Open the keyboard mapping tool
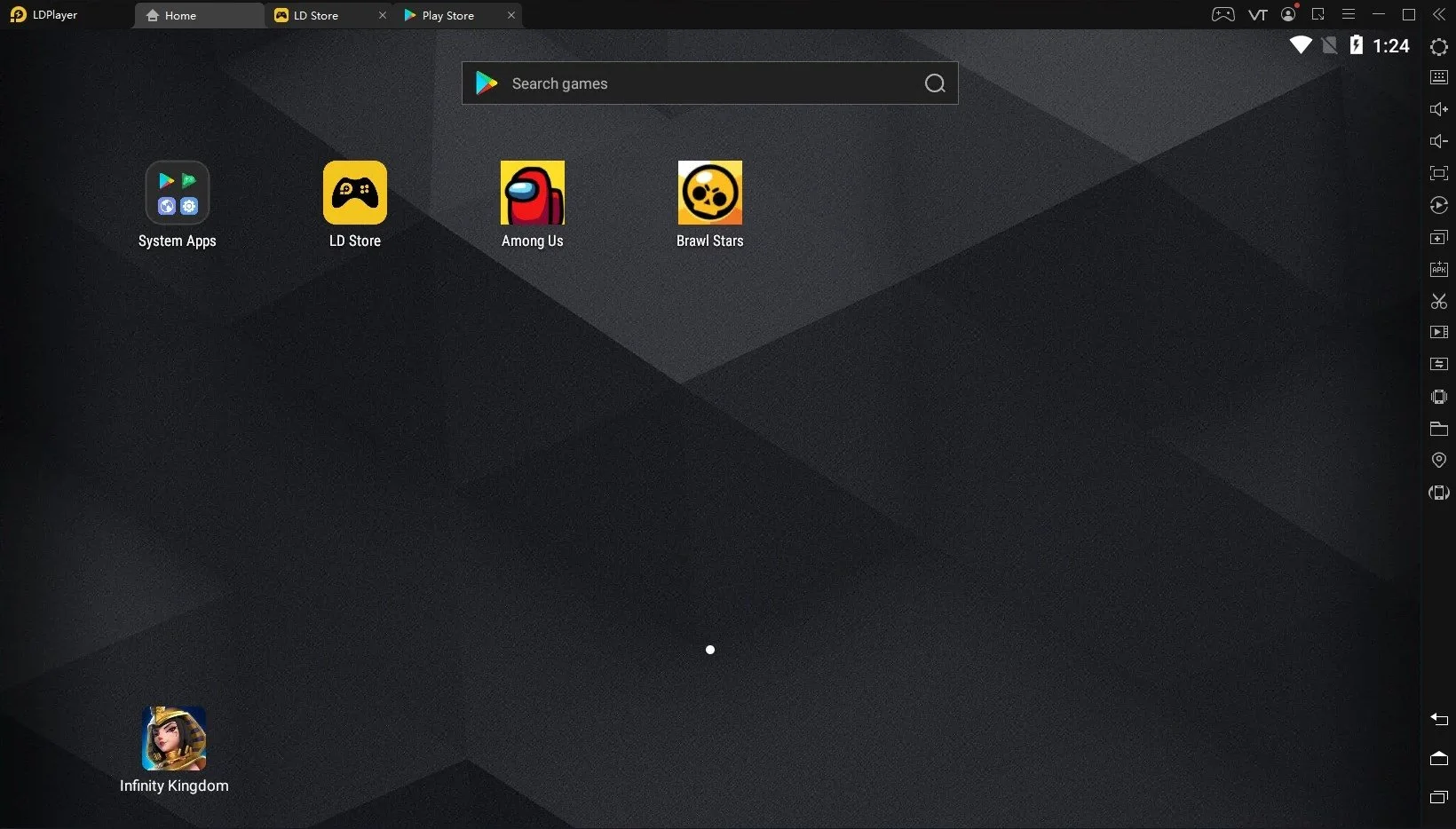 click(x=1438, y=76)
